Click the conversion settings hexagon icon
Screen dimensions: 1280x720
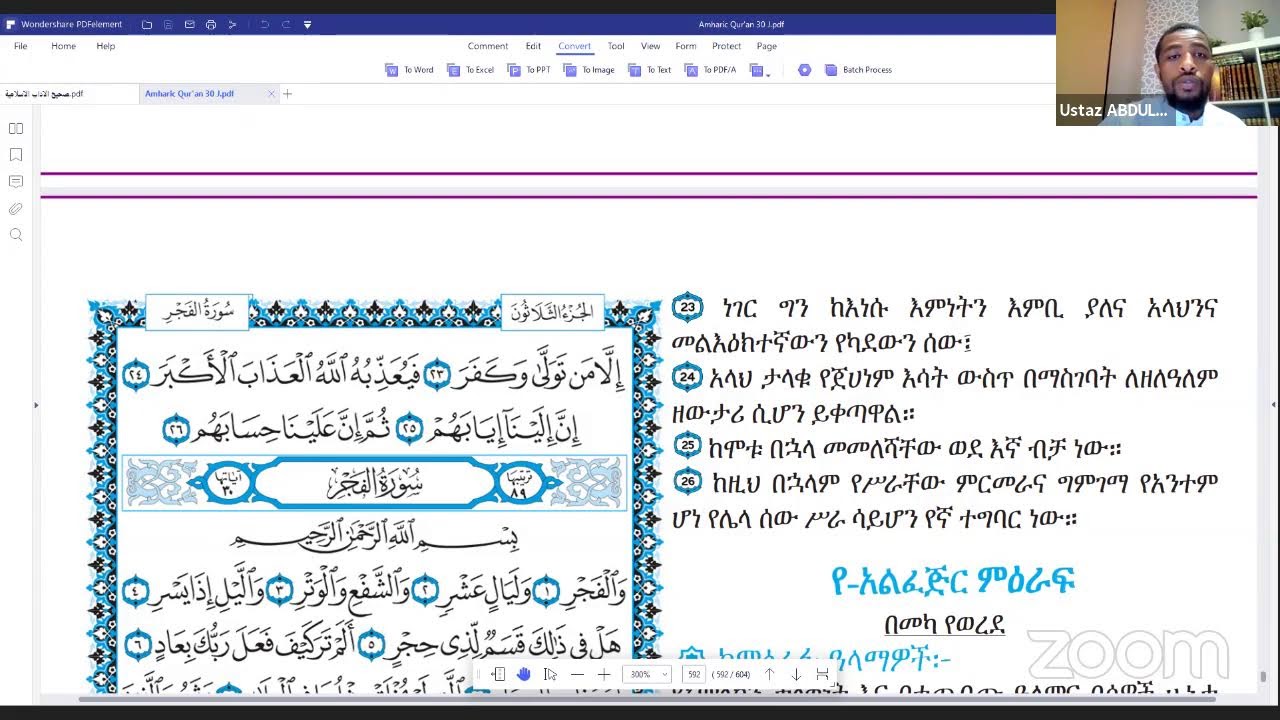coord(804,70)
